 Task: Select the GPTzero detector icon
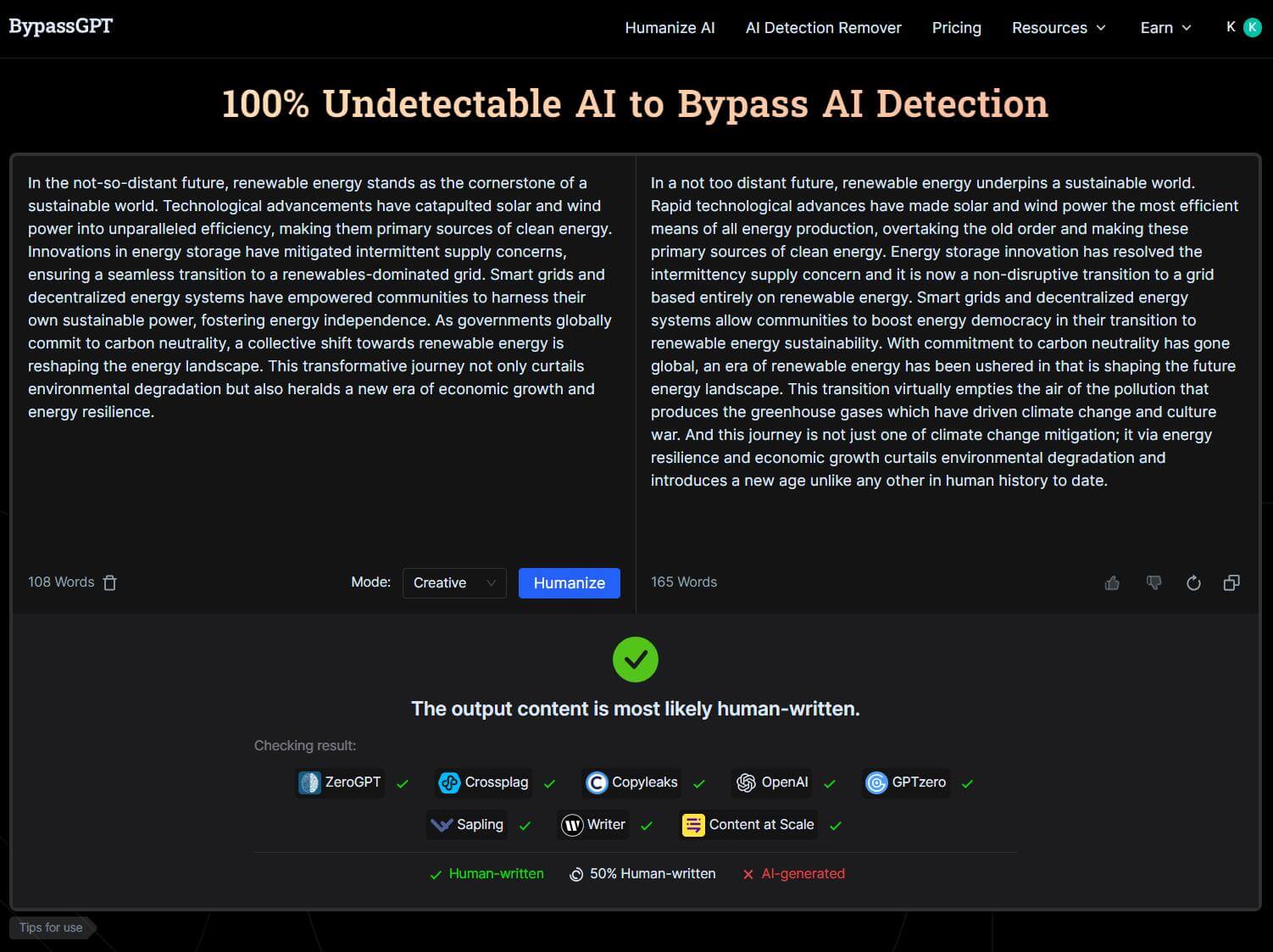click(877, 782)
